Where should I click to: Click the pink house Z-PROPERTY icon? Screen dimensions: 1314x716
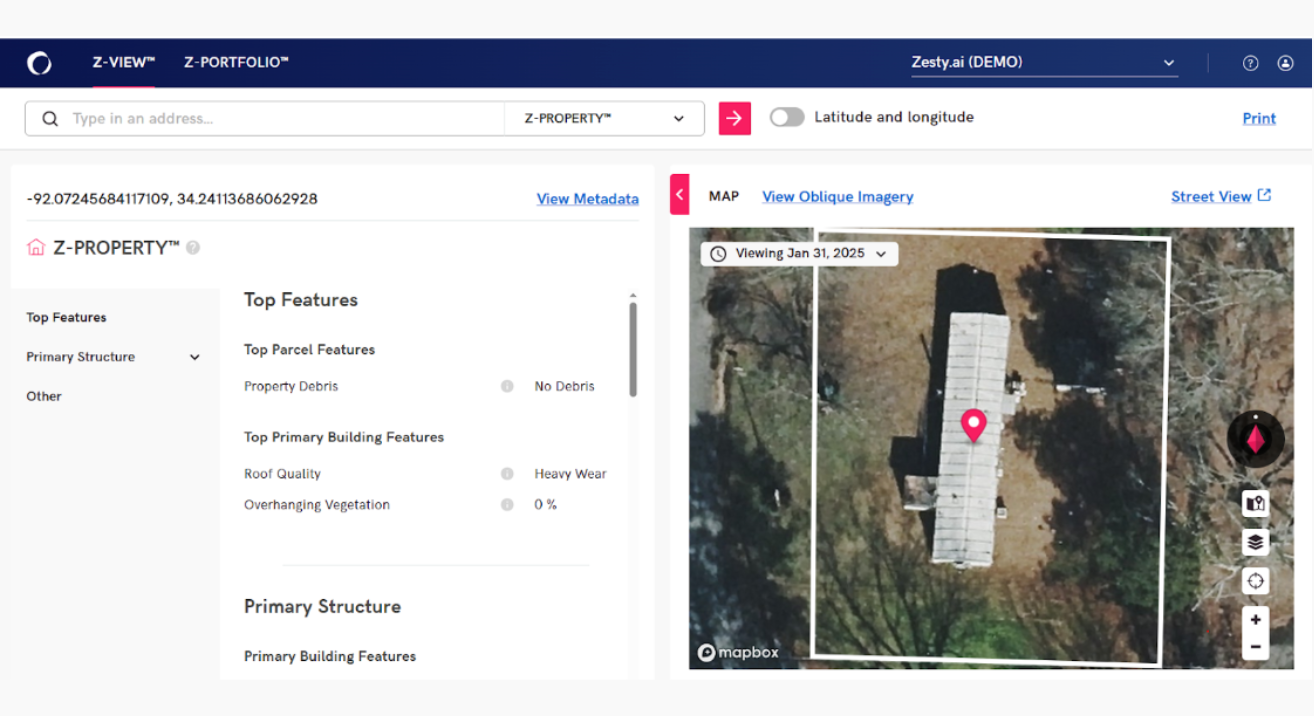(x=36, y=247)
